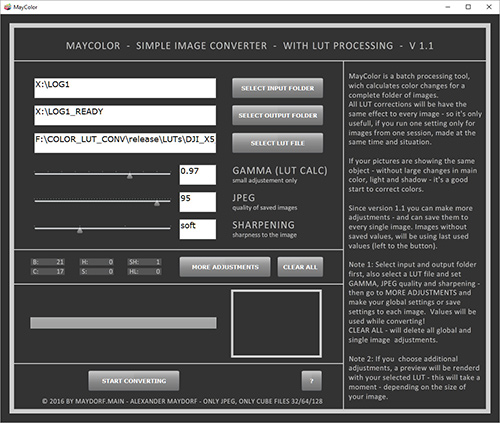Open help with the question mark button

pos(312,381)
